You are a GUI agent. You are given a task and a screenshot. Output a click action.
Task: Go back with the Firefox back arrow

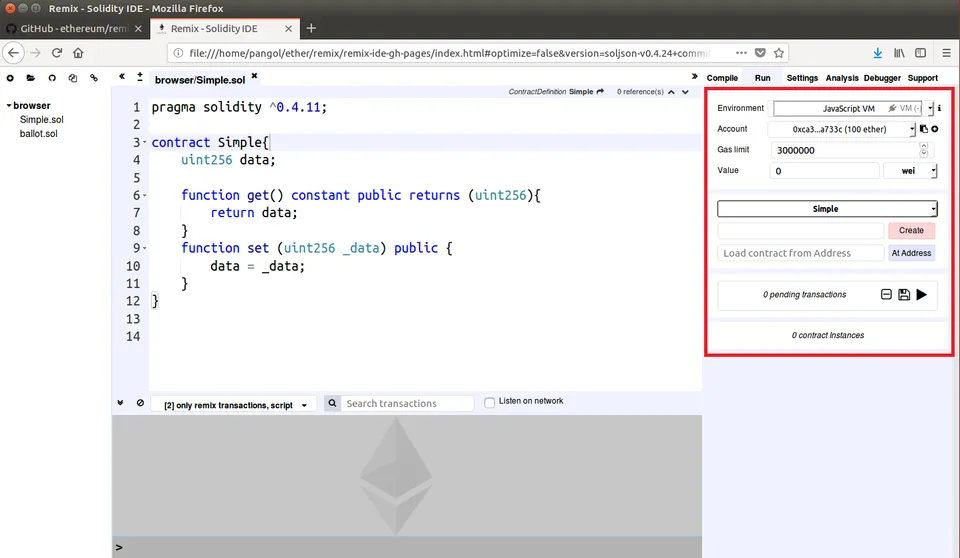[x=13, y=53]
